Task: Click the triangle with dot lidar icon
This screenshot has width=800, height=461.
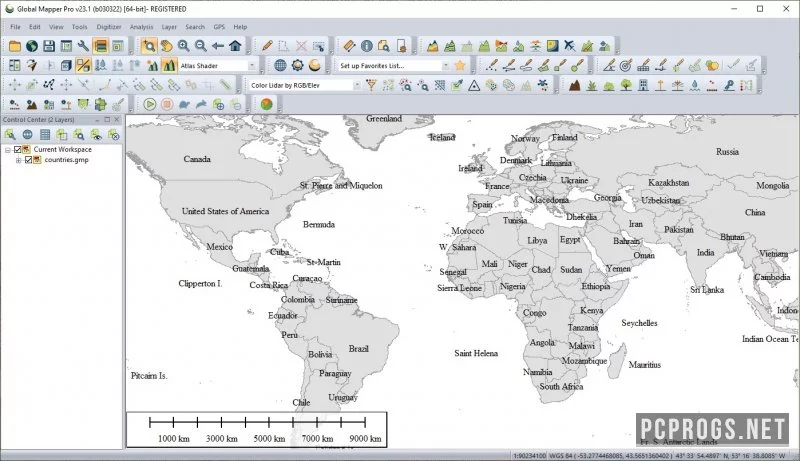Action: pos(474,85)
